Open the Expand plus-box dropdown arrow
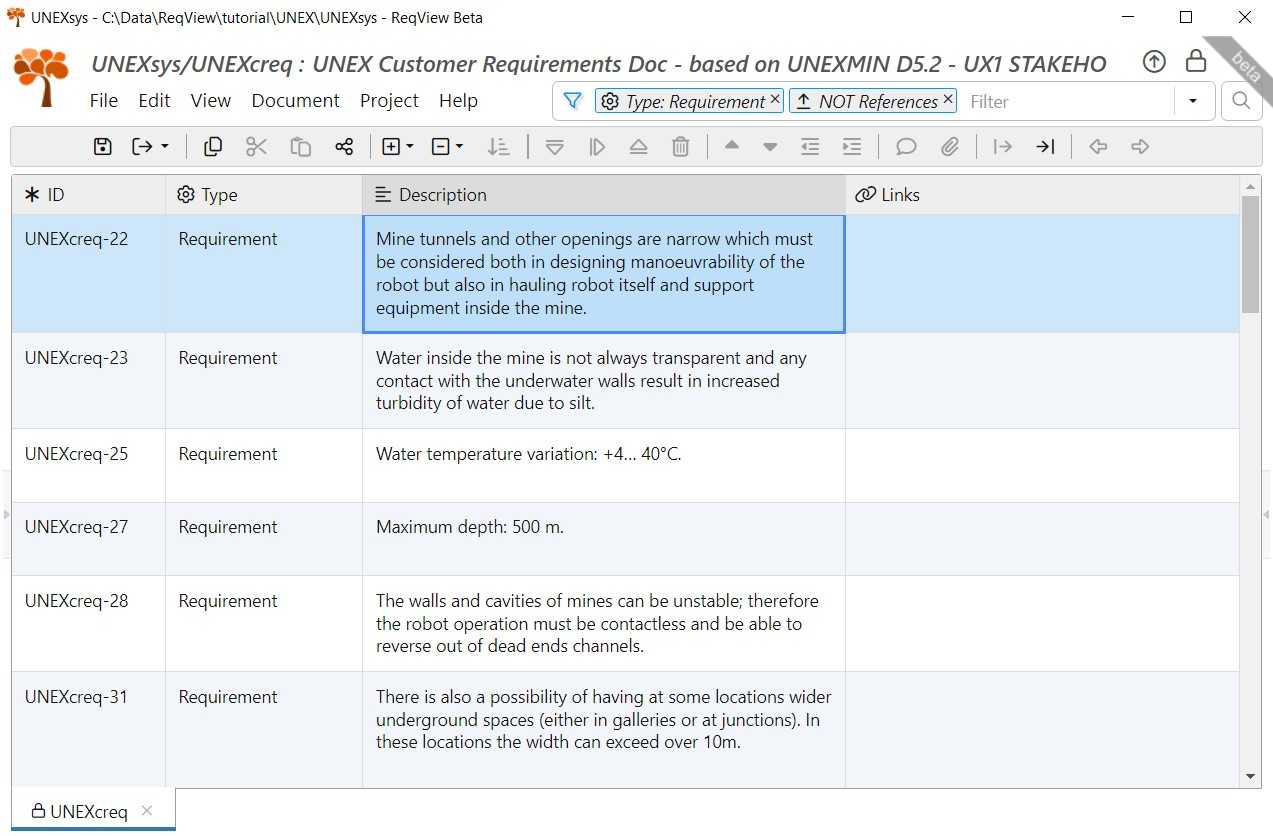Screen dimensions: 1273x836 410,147
